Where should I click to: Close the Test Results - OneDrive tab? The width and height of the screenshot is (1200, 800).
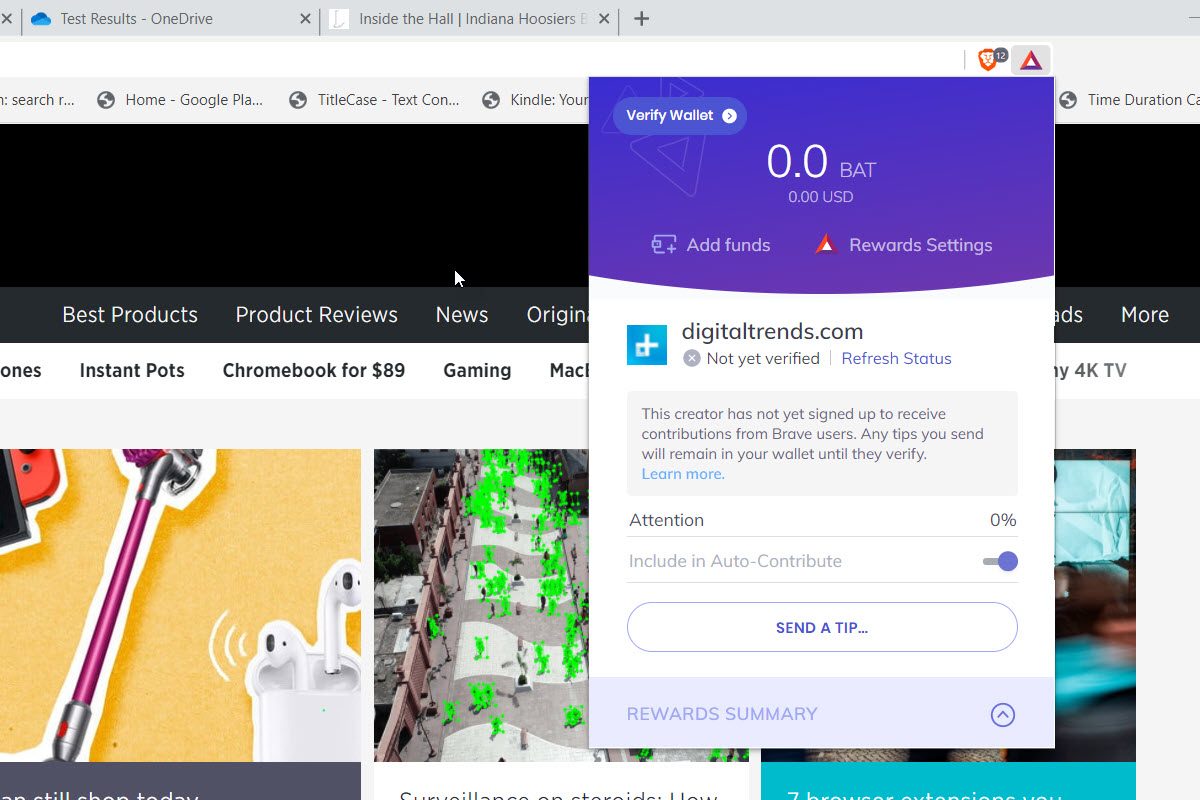306,18
